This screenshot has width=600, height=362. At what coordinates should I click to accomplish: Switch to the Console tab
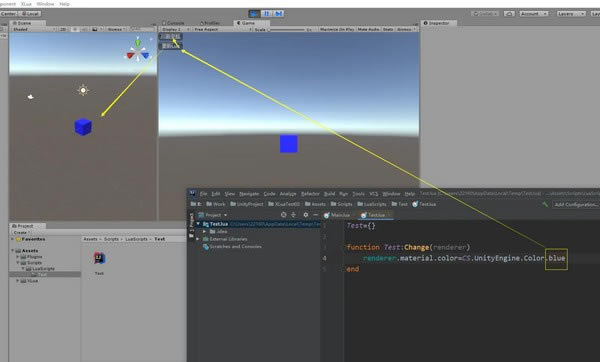pos(173,23)
